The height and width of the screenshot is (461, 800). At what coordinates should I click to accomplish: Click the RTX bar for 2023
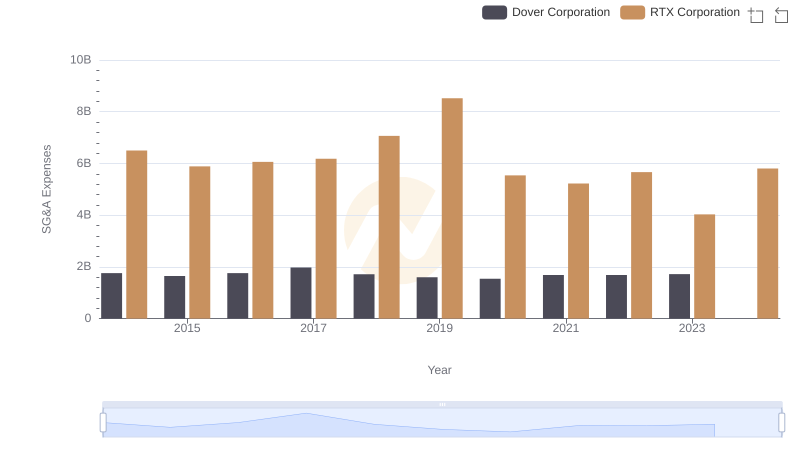pos(705,266)
